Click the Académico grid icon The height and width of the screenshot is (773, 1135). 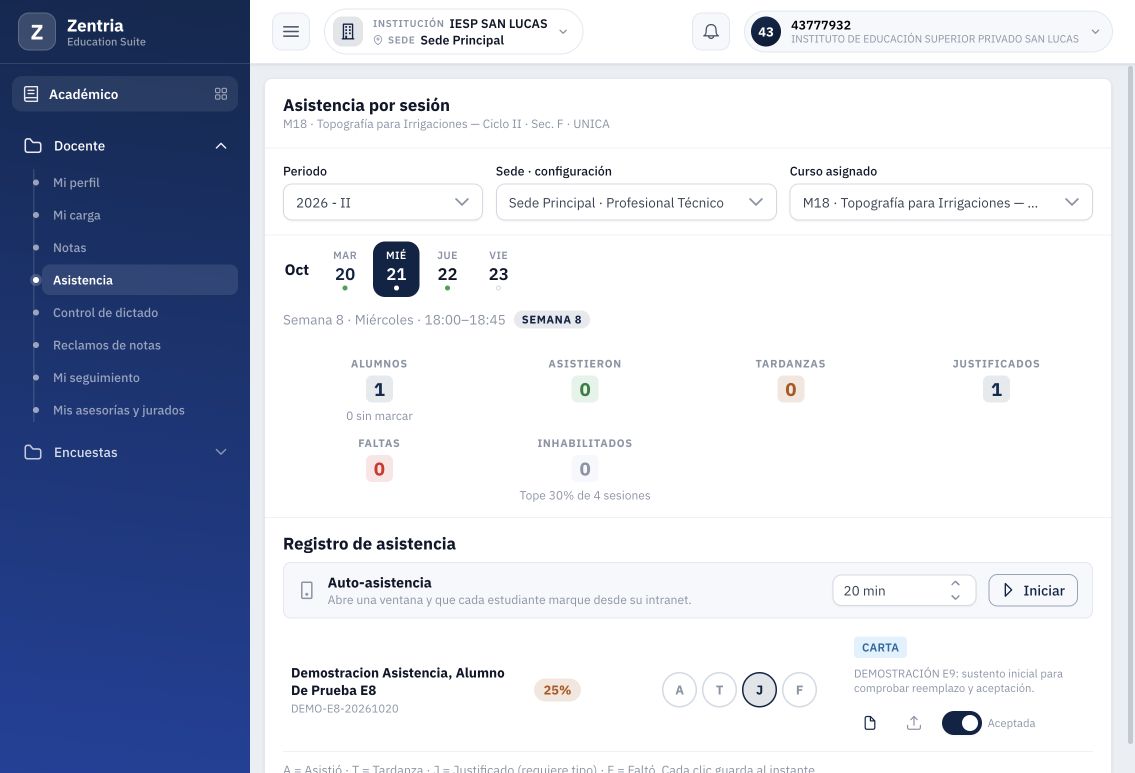click(x=221, y=94)
